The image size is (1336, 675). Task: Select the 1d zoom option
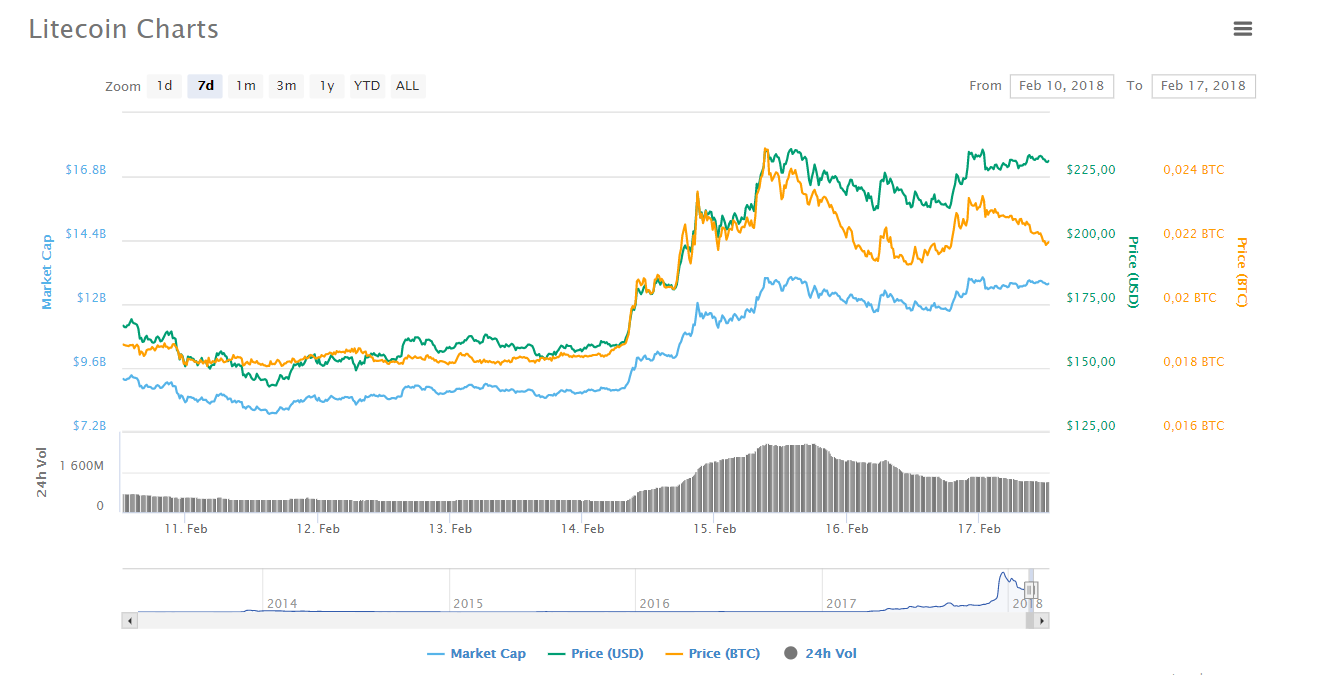tap(164, 86)
